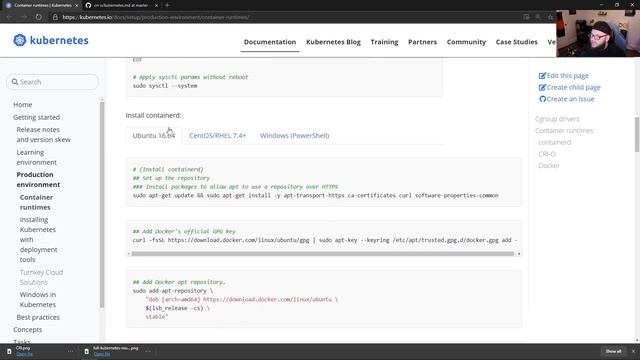The width and height of the screenshot is (640, 360).
Task: Close the Container runtimes tab
Action: tap(77, 5)
